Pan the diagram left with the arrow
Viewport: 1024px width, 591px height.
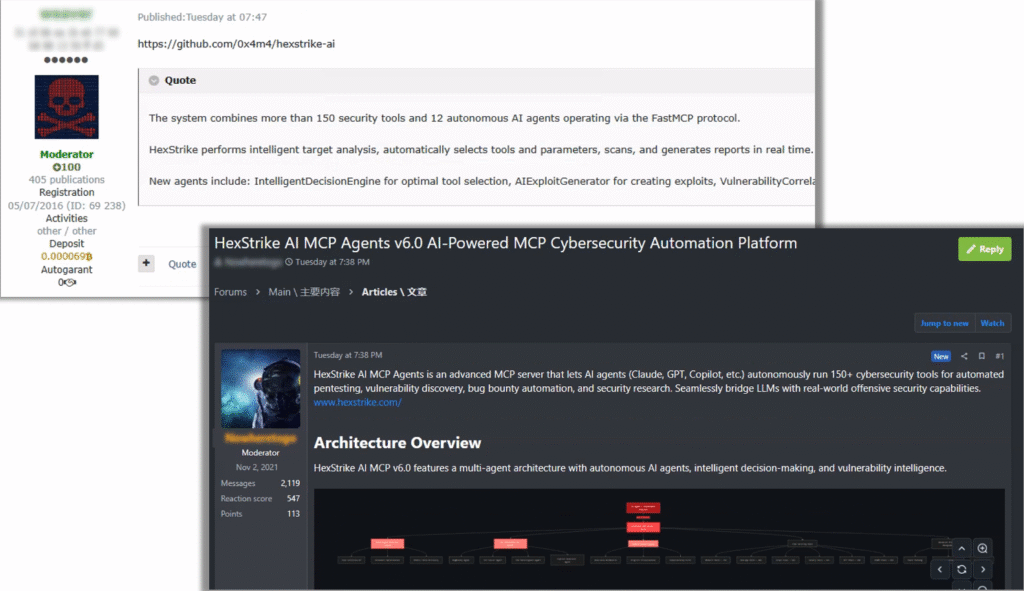[940, 569]
